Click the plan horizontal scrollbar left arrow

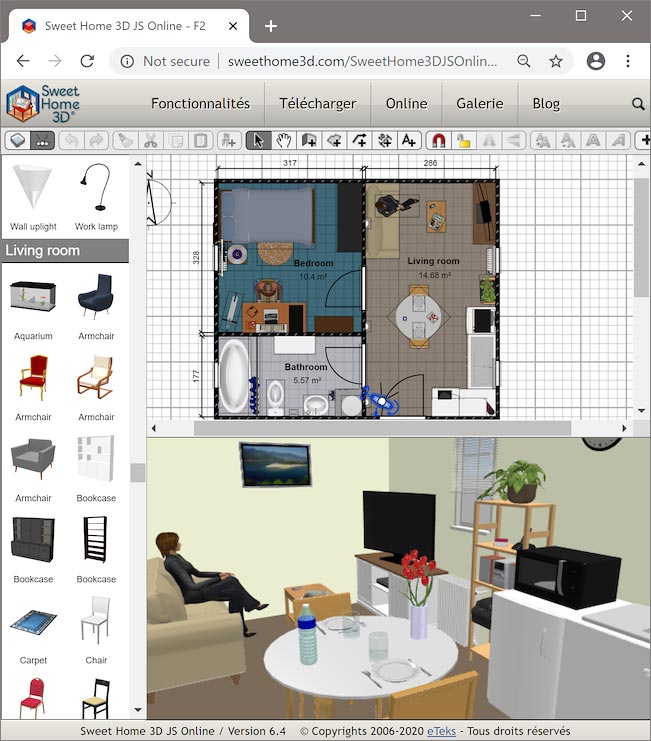click(154, 428)
